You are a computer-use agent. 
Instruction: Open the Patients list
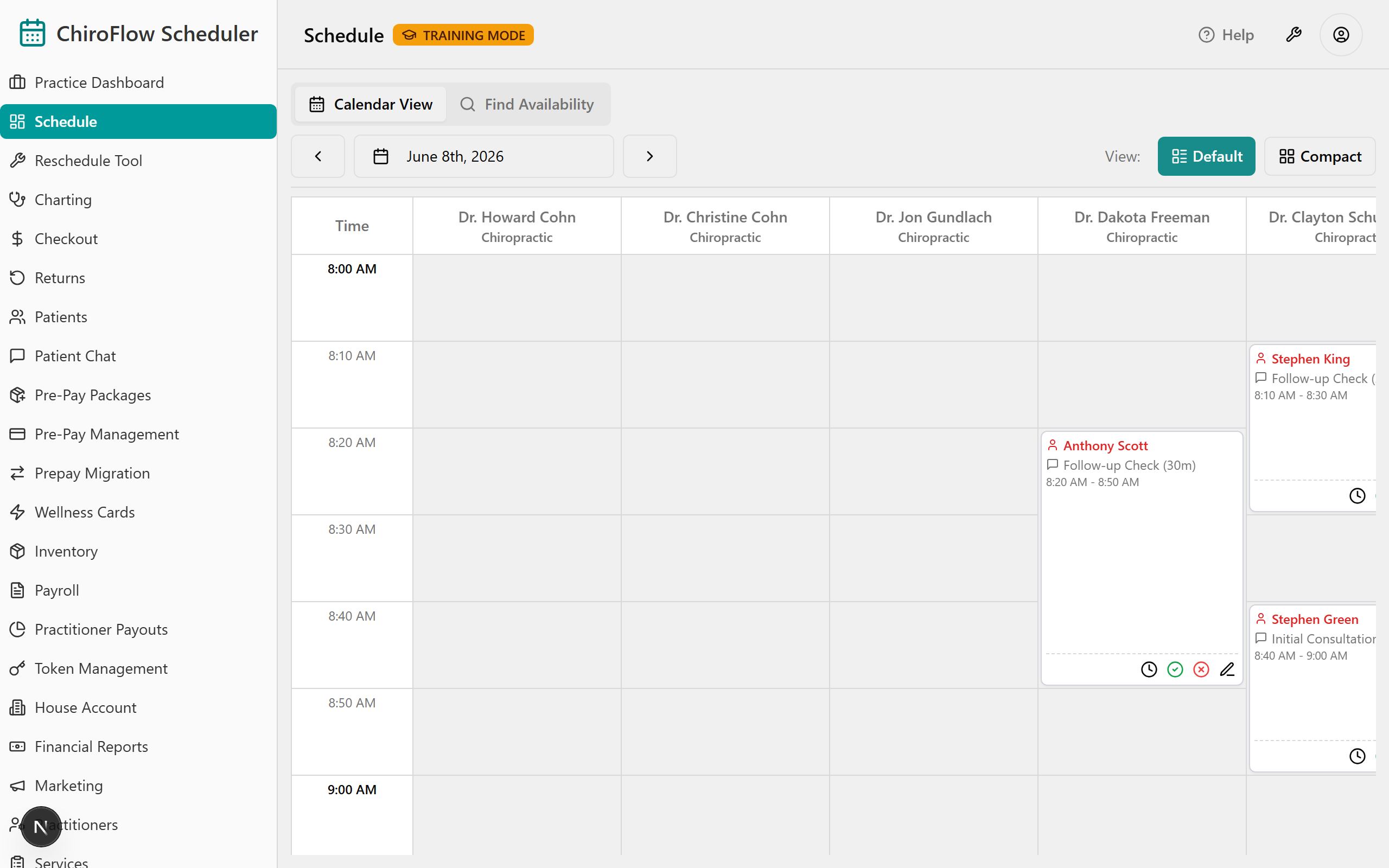(x=138, y=317)
